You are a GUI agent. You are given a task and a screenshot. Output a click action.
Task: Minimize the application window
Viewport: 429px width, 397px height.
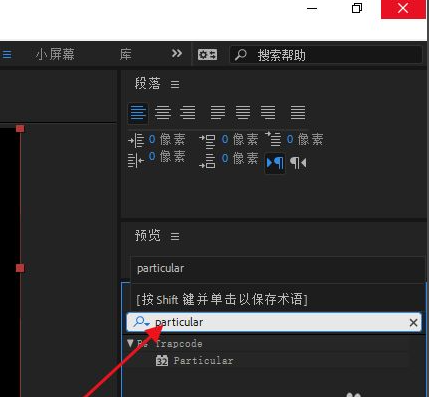pyautogui.click(x=312, y=8)
